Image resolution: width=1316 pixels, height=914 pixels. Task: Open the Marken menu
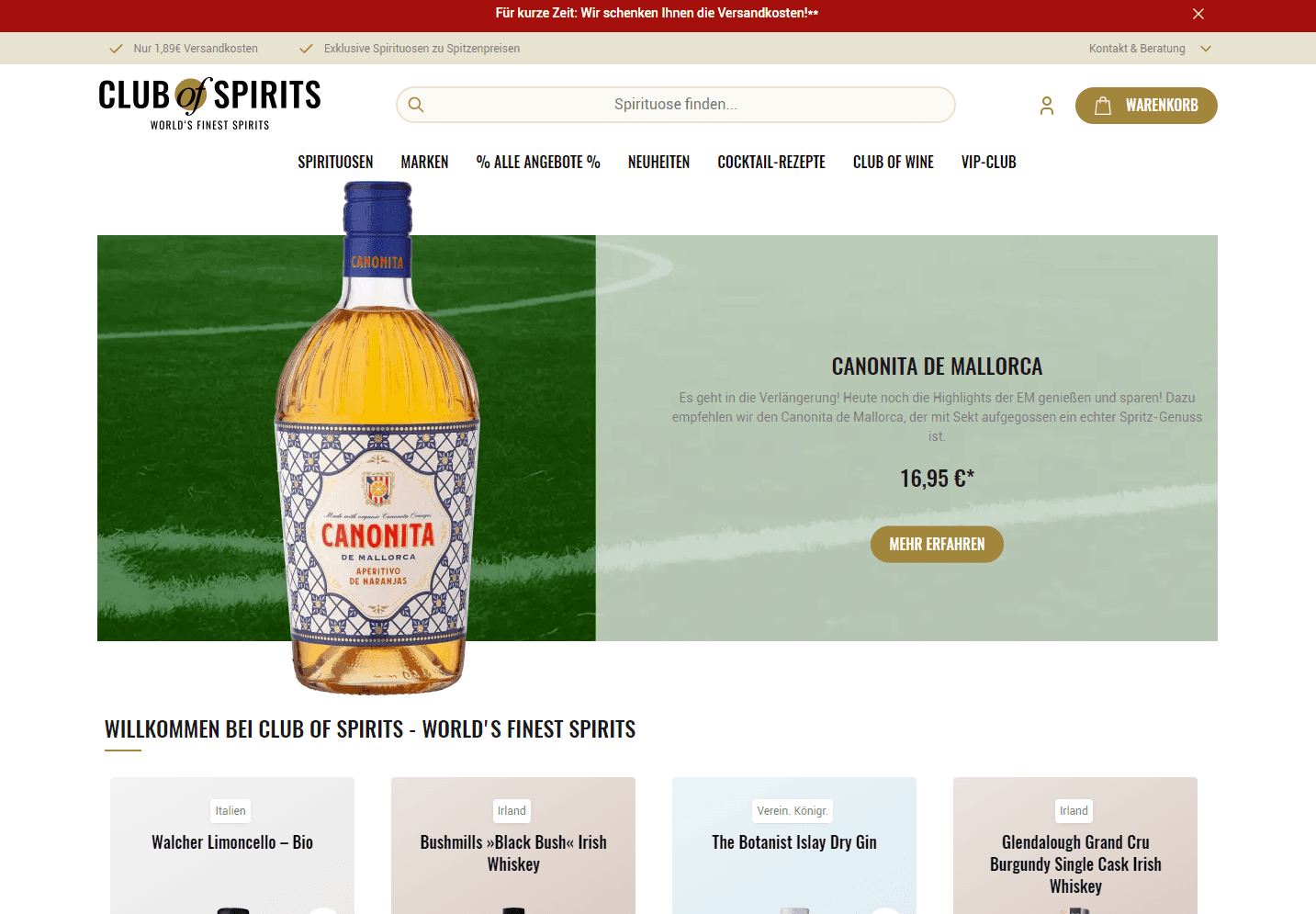[x=424, y=162]
